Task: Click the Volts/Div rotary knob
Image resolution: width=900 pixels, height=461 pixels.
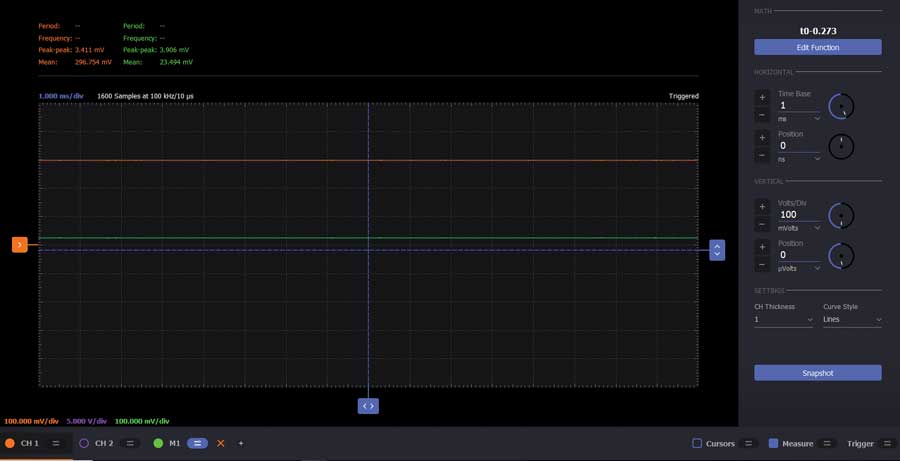Action: [843, 215]
